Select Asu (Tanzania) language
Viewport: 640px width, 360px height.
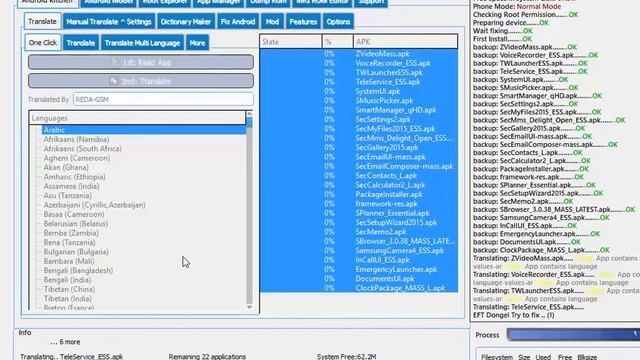(x=68, y=196)
